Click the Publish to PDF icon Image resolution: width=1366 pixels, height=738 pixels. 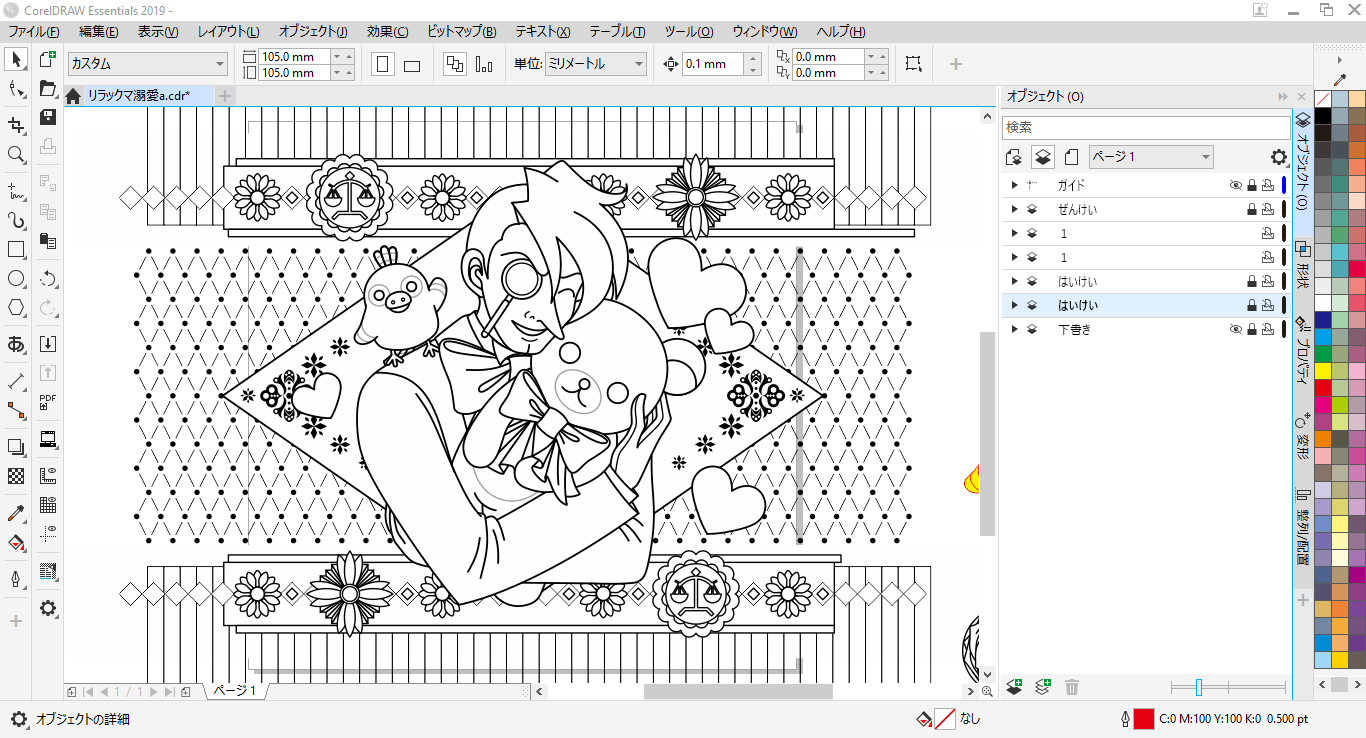pyautogui.click(x=47, y=402)
